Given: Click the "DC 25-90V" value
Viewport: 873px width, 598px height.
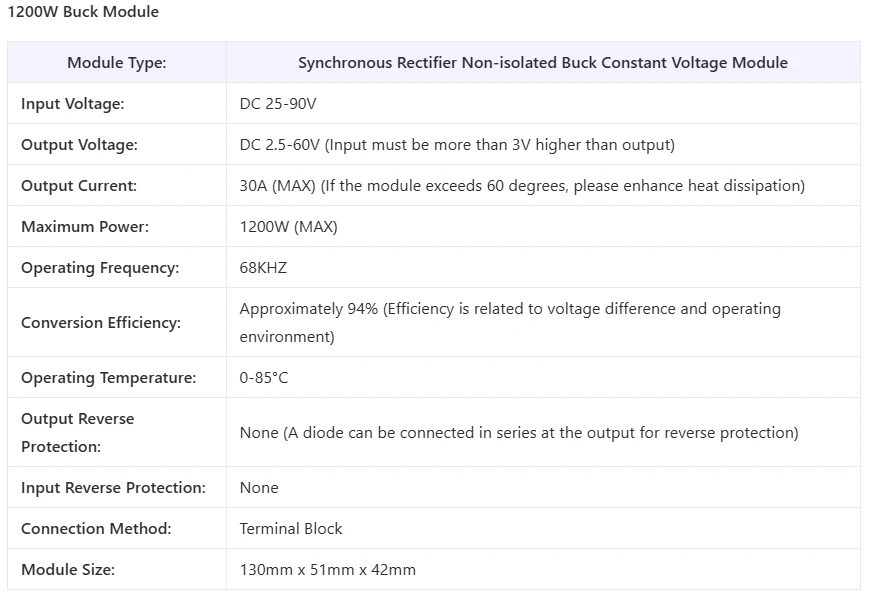Looking at the screenshot, I should 278,104.
